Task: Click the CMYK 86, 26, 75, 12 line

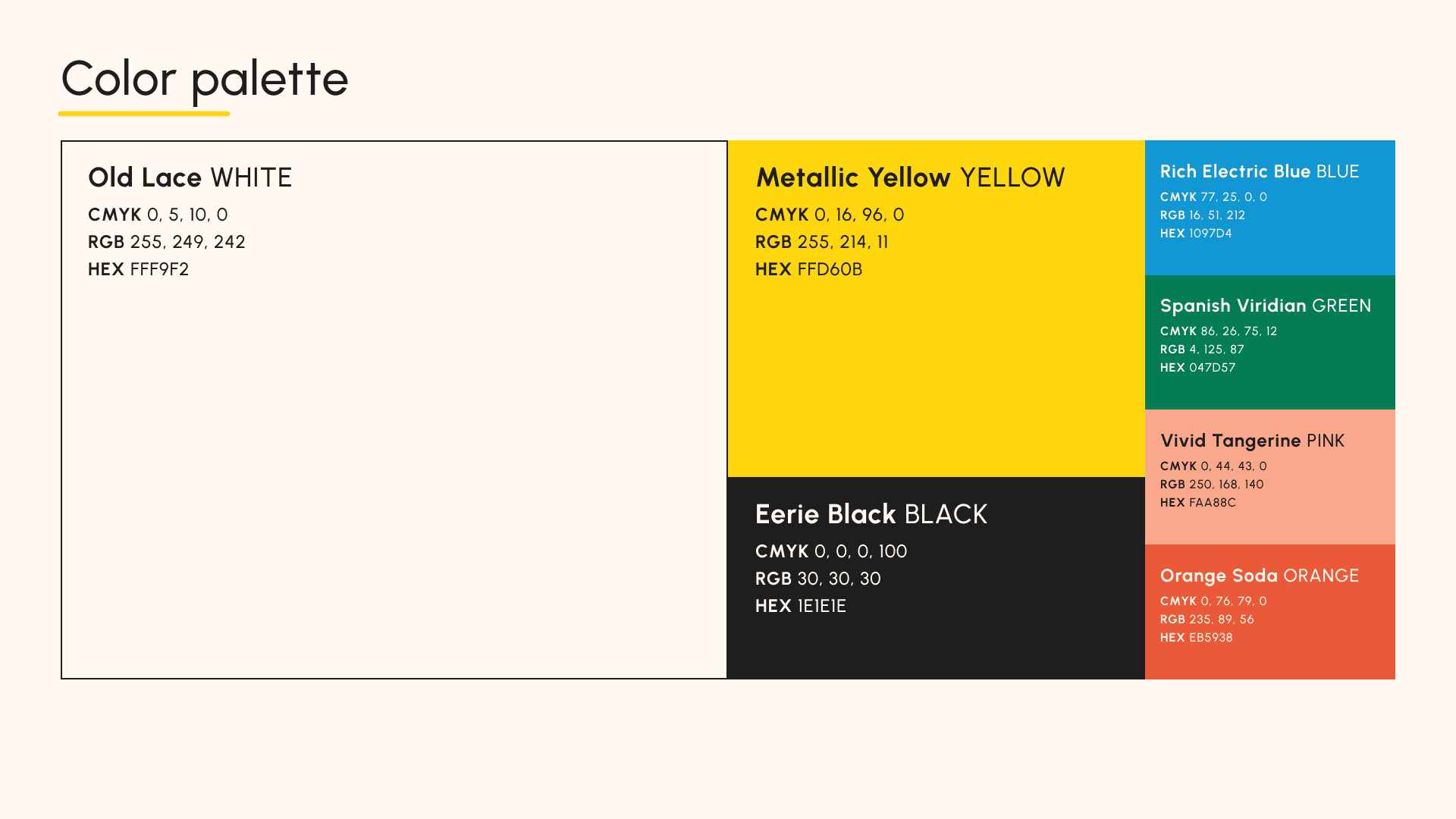Action: (x=1219, y=331)
